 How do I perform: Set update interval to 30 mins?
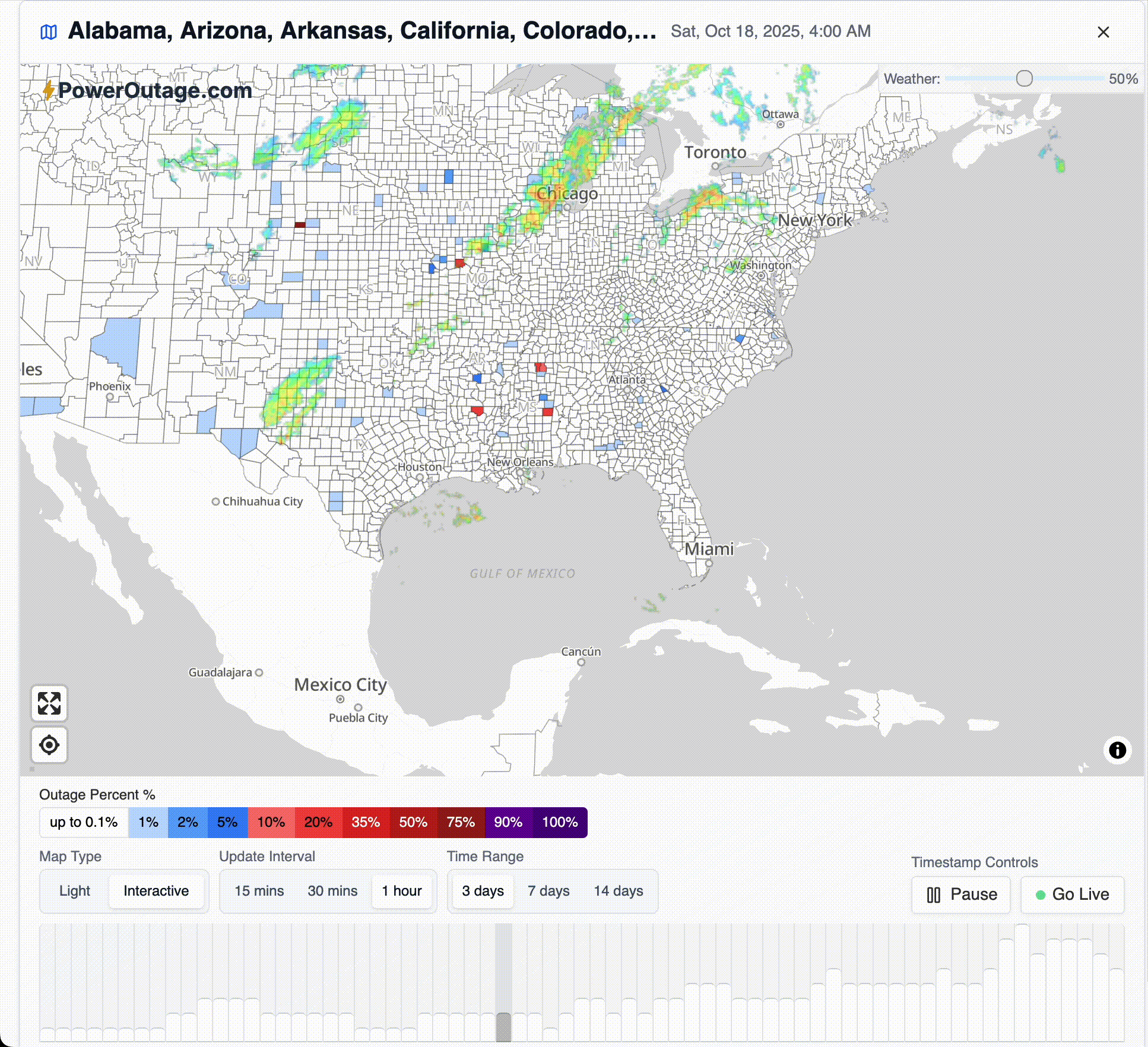click(x=332, y=891)
